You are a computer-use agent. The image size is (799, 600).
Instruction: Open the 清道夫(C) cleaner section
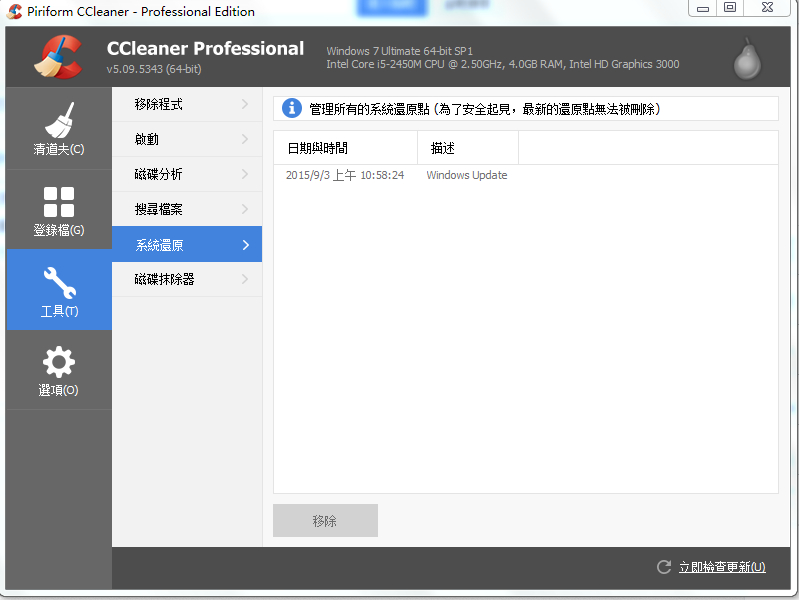(59, 128)
